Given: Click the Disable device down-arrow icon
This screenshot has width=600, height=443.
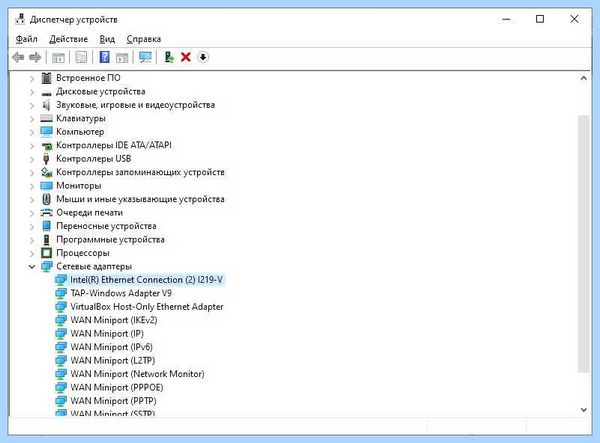Looking at the screenshot, I should coord(203,57).
